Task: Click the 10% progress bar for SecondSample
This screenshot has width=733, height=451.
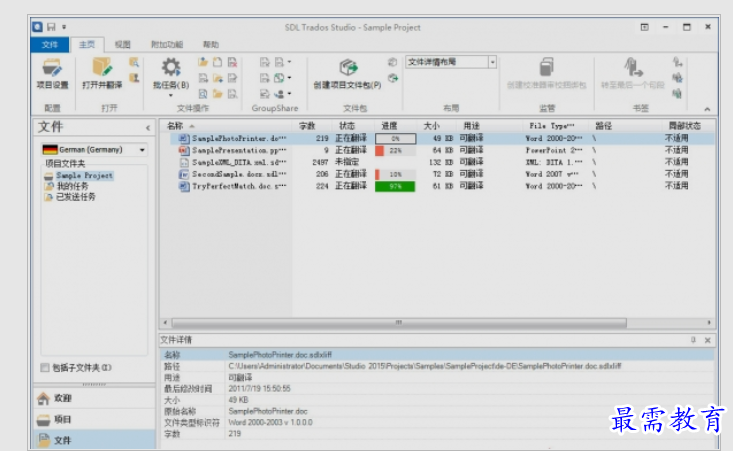Action: tap(395, 174)
